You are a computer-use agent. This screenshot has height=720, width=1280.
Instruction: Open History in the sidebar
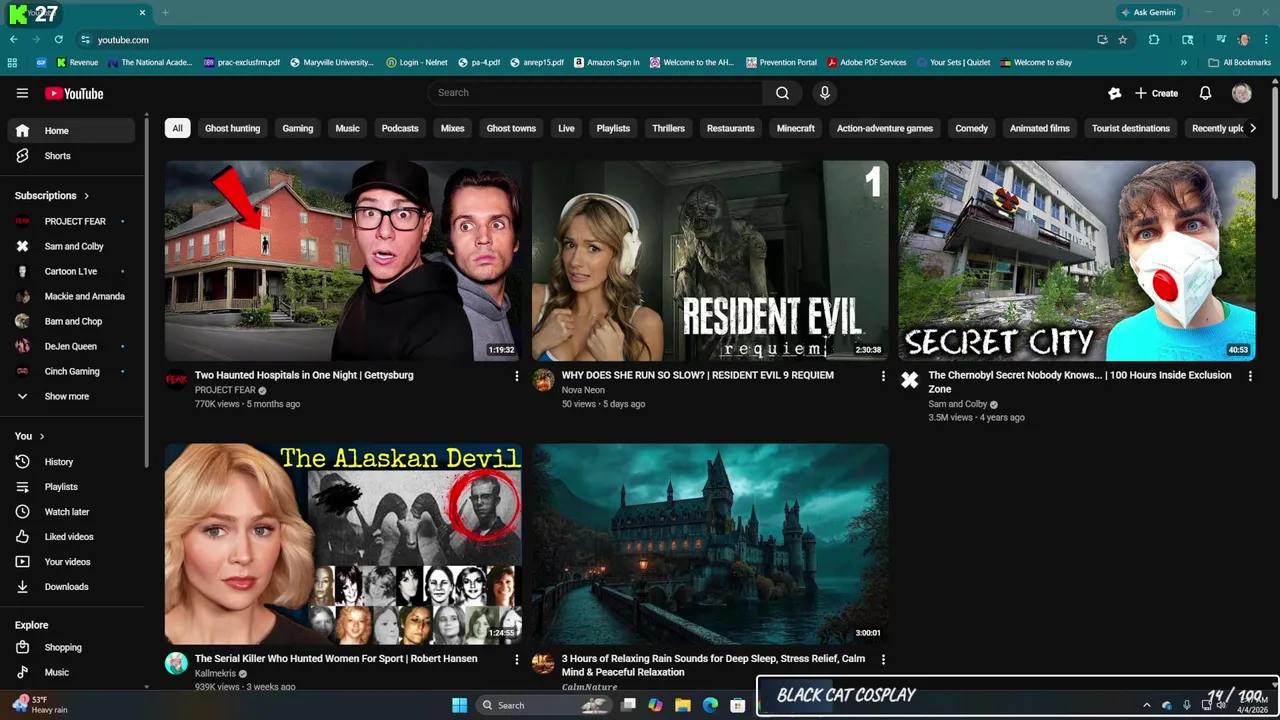[71, 462]
